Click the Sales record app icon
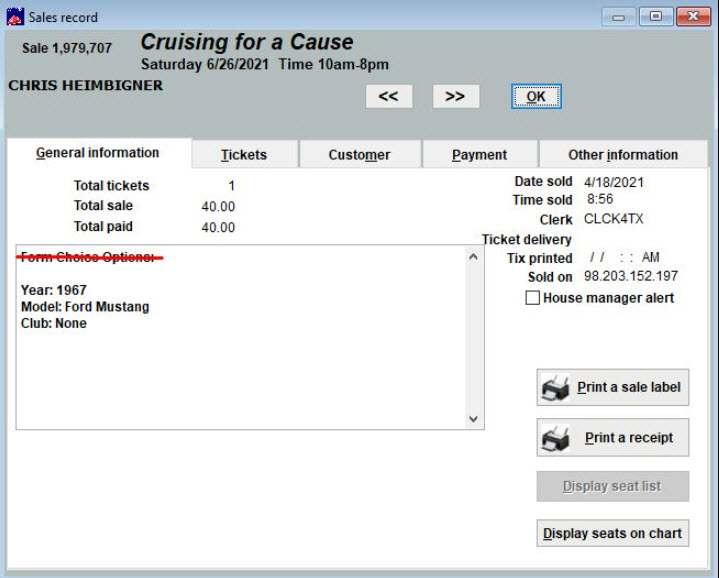The image size is (719, 578). (15, 17)
